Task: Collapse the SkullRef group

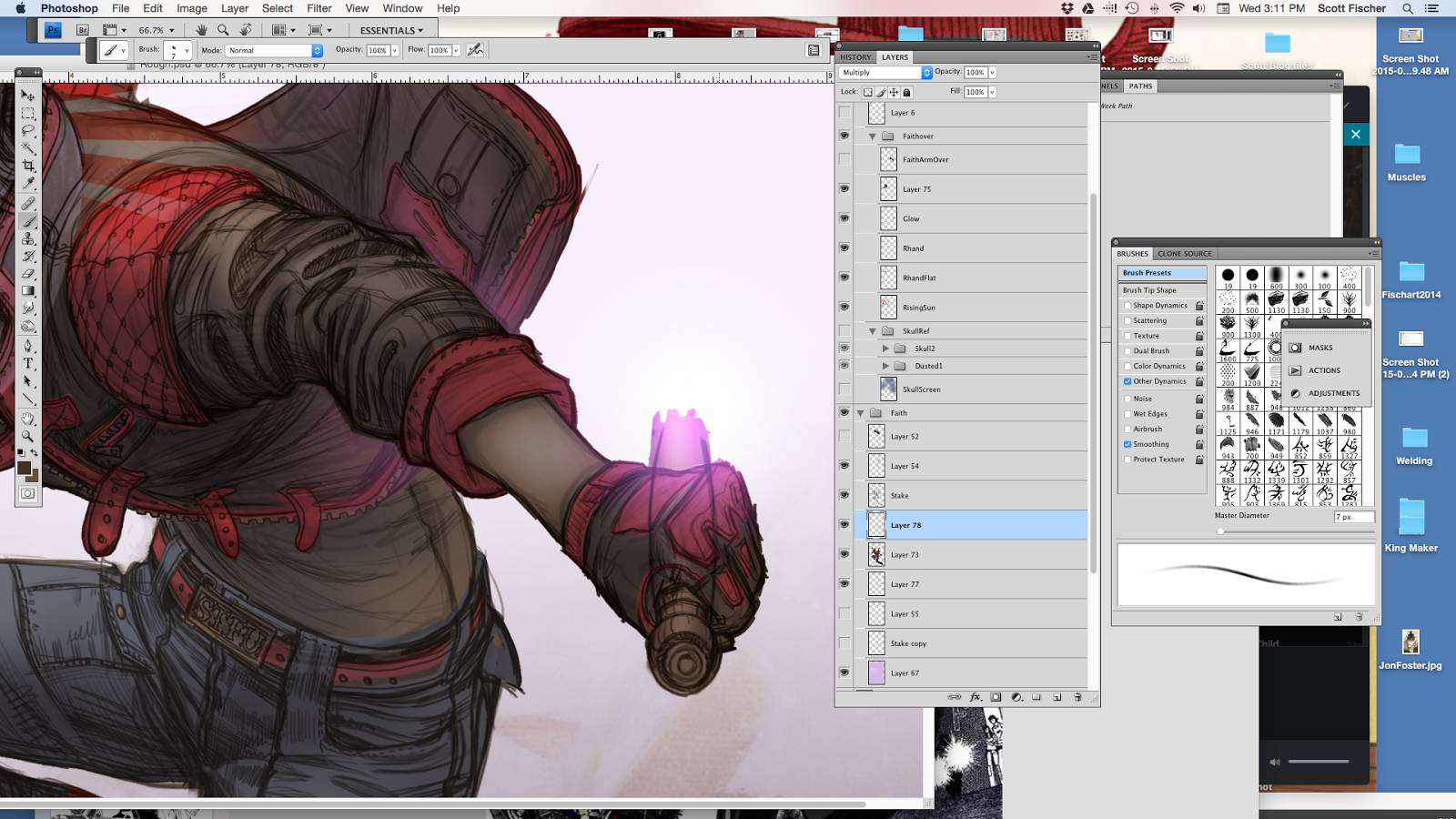Action: point(872,331)
